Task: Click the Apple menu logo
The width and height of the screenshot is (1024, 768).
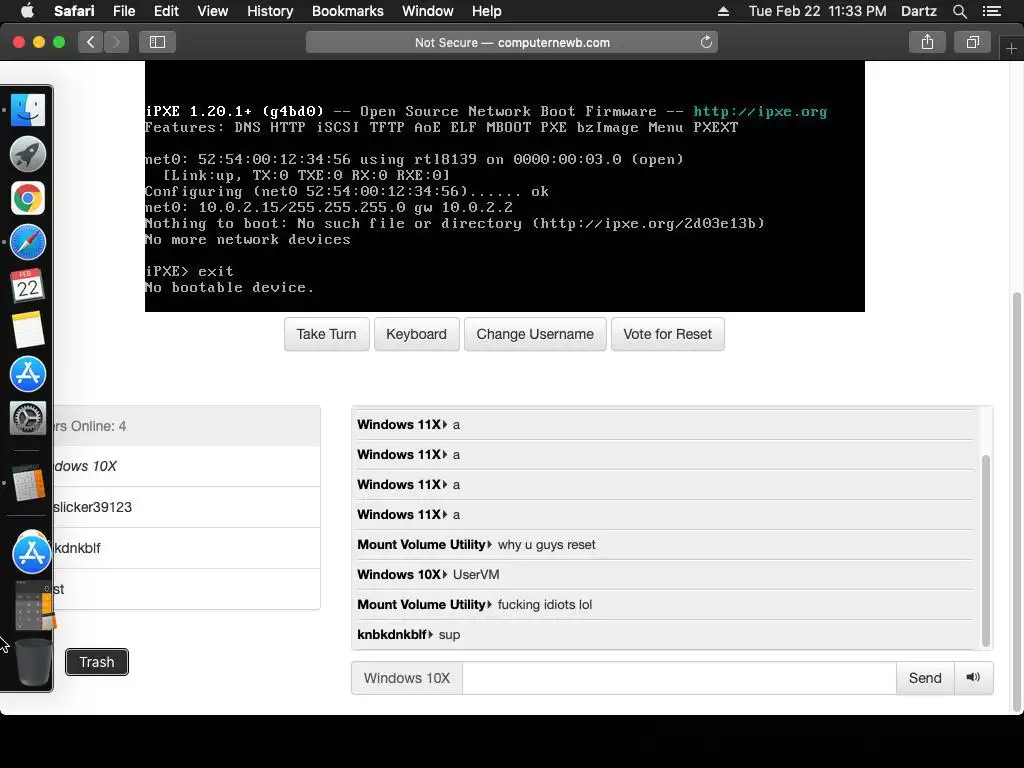Action: [x=27, y=11]
